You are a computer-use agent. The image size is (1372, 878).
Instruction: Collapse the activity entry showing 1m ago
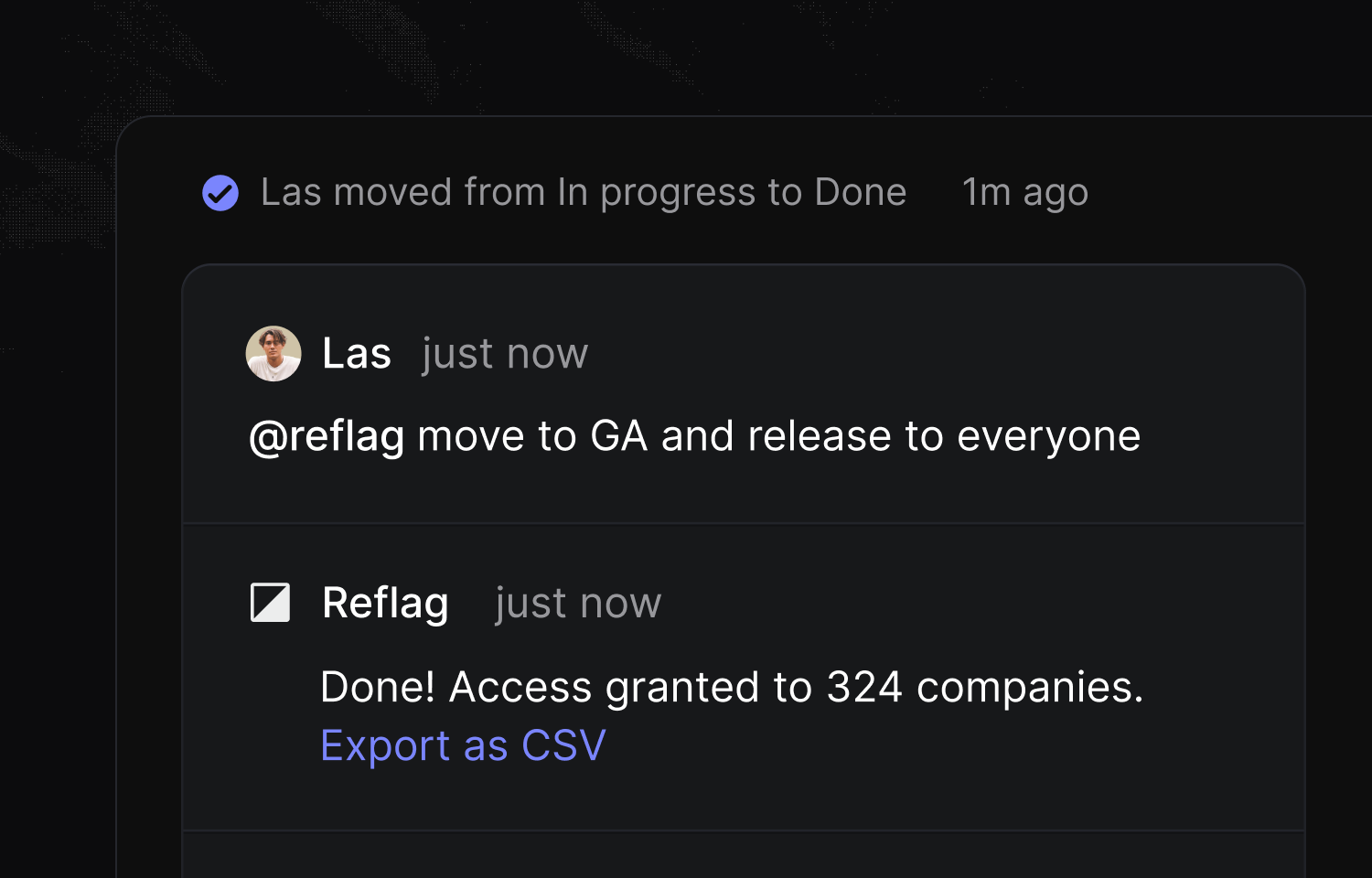click(583, 192)
